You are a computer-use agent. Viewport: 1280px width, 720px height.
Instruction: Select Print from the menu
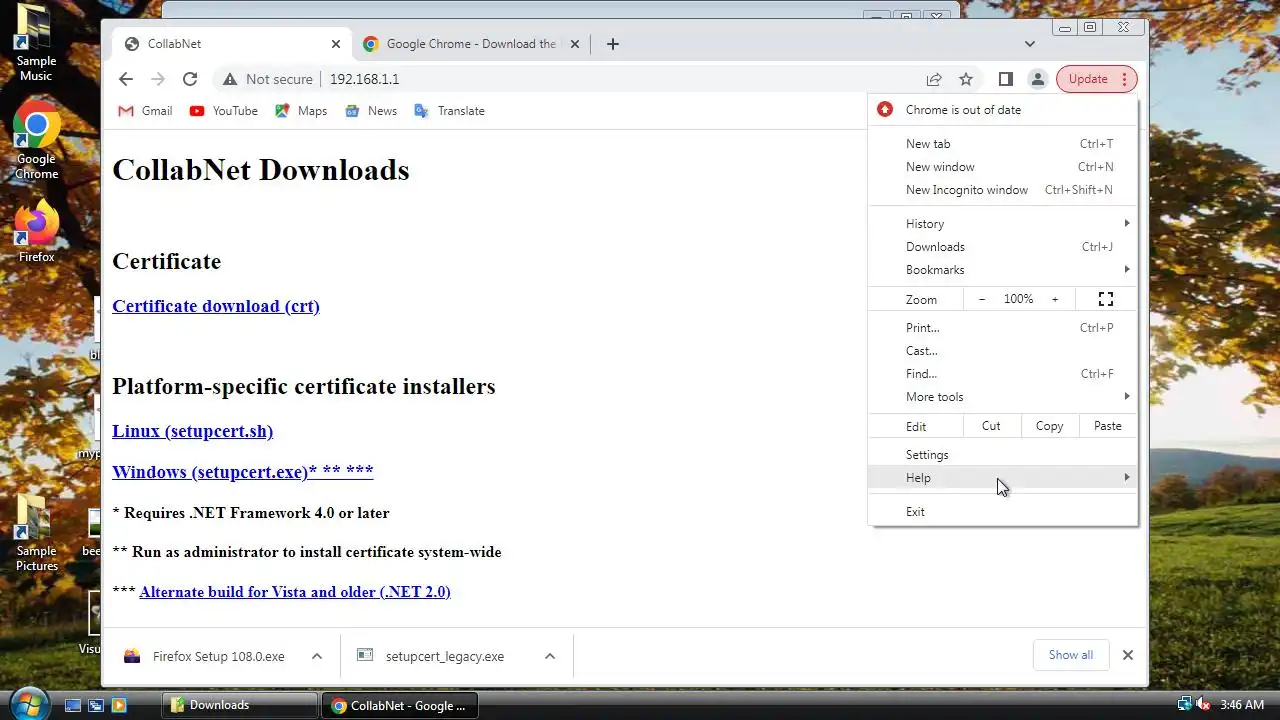click(x=1002, y=328)
